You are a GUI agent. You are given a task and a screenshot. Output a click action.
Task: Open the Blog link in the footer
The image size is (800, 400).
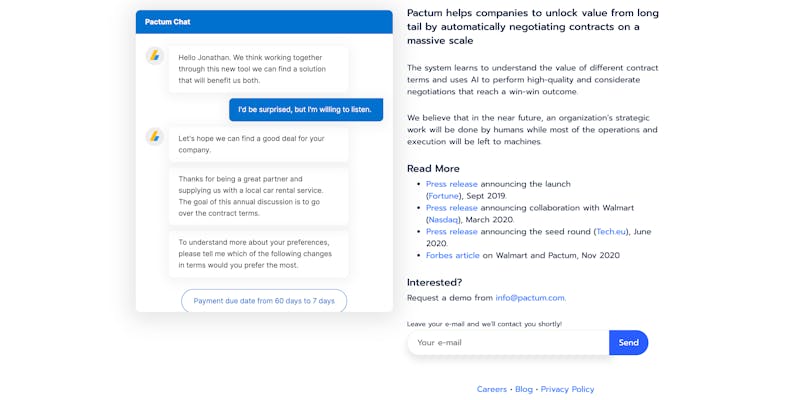pyautogui.click(x=524, y=389)
